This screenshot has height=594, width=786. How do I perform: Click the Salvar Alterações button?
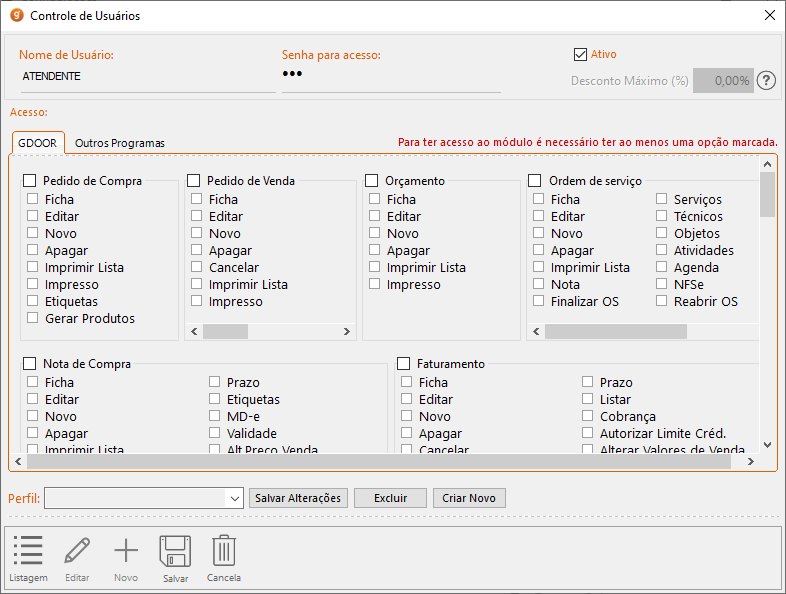tap(298, 498)
